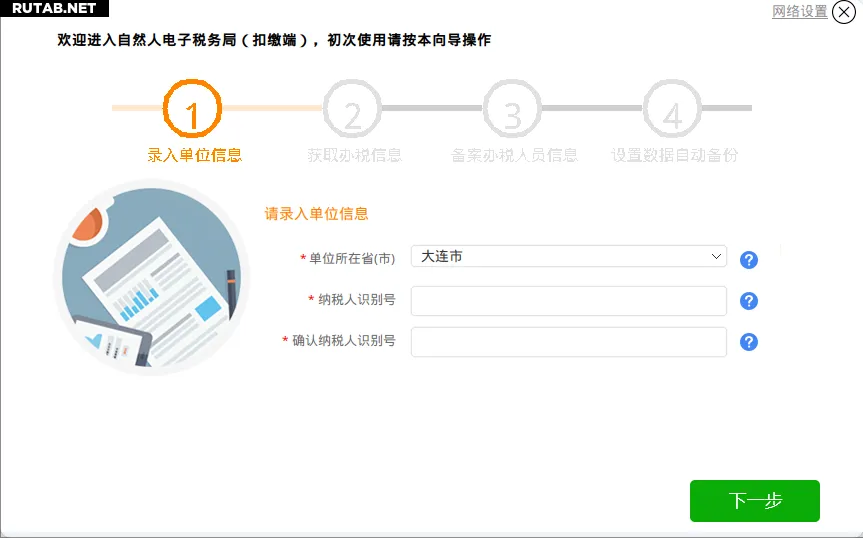Select the 备案办税人员信息 step label

coord(514,155)
